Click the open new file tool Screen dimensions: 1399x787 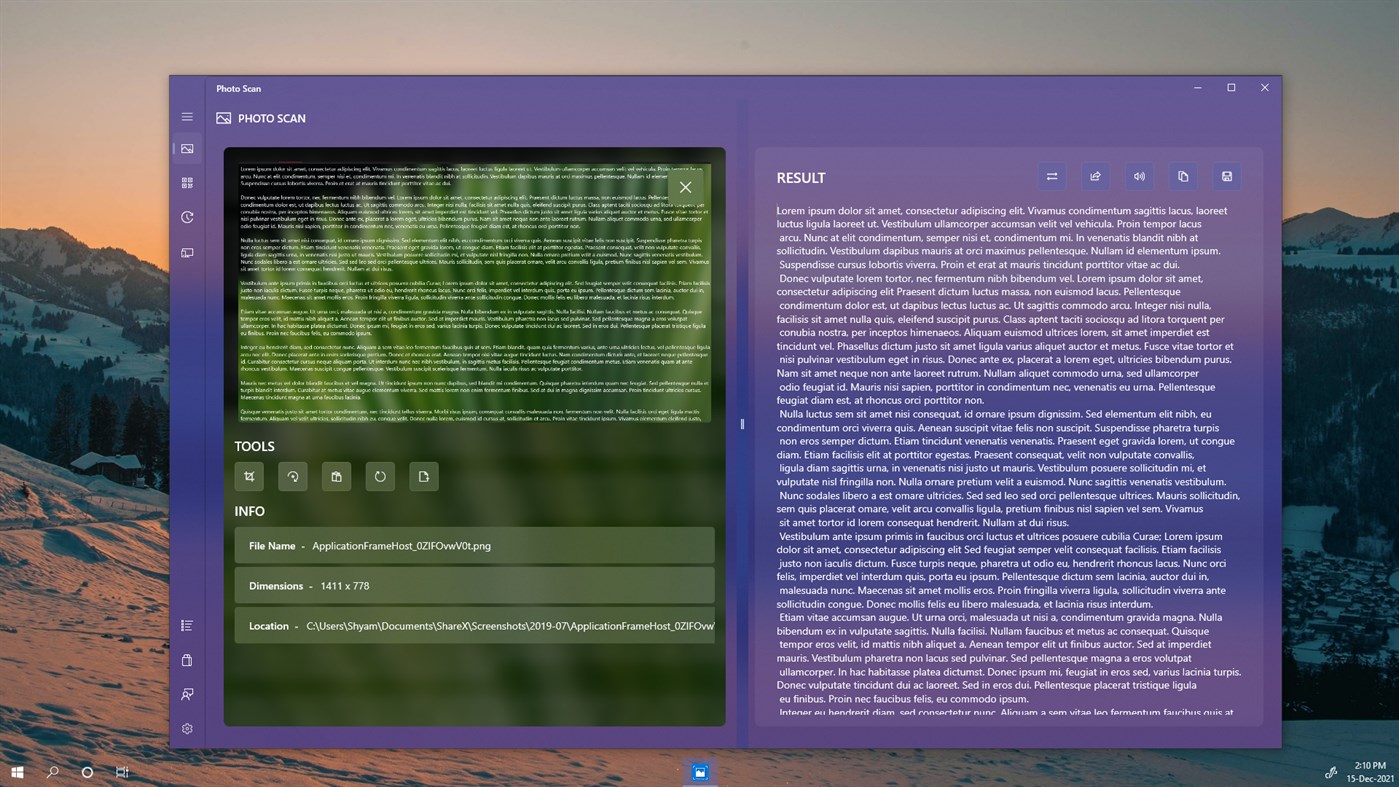point(424,477)
